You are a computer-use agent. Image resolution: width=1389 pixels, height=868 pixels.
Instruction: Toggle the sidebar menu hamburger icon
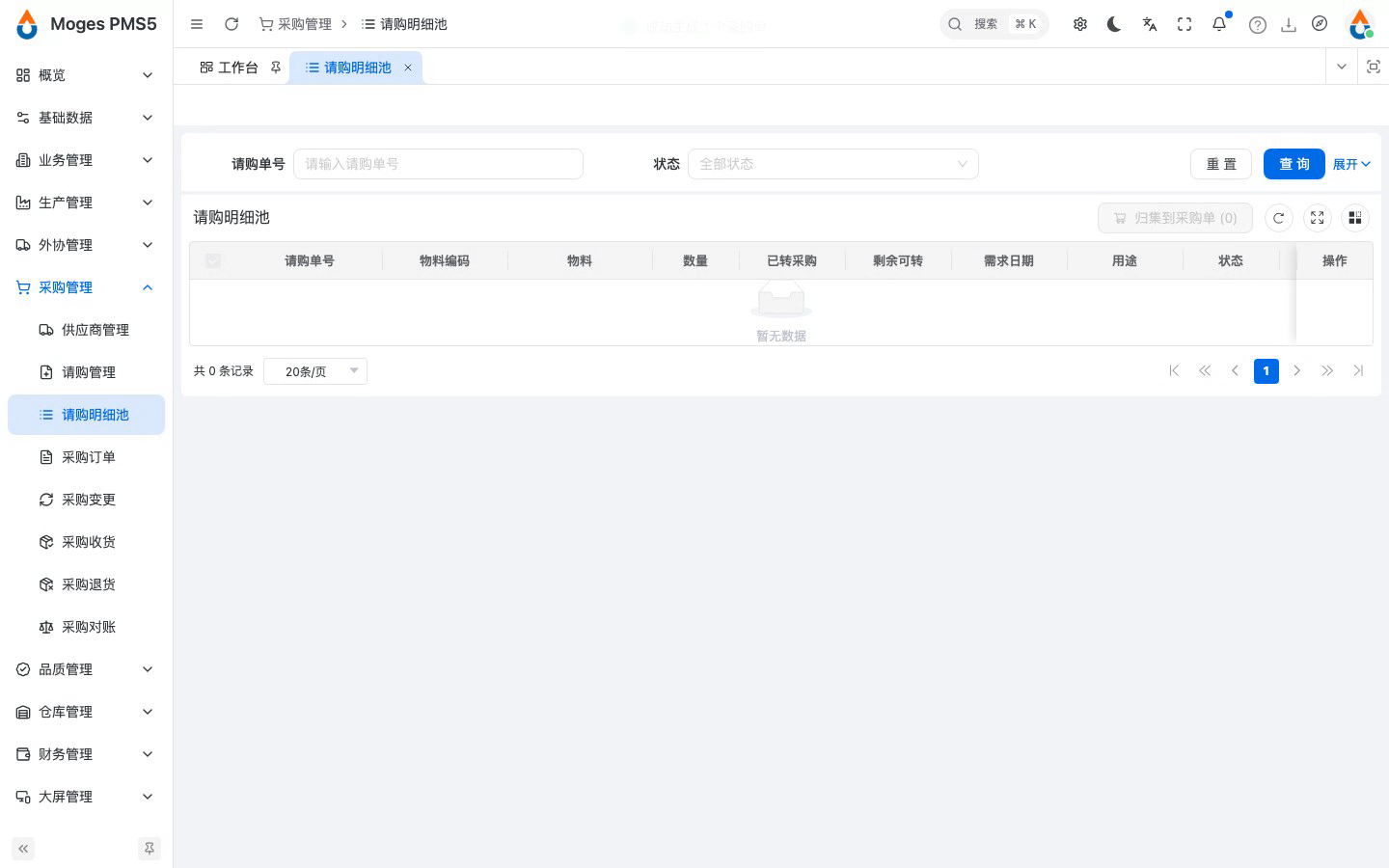point(197,24)
